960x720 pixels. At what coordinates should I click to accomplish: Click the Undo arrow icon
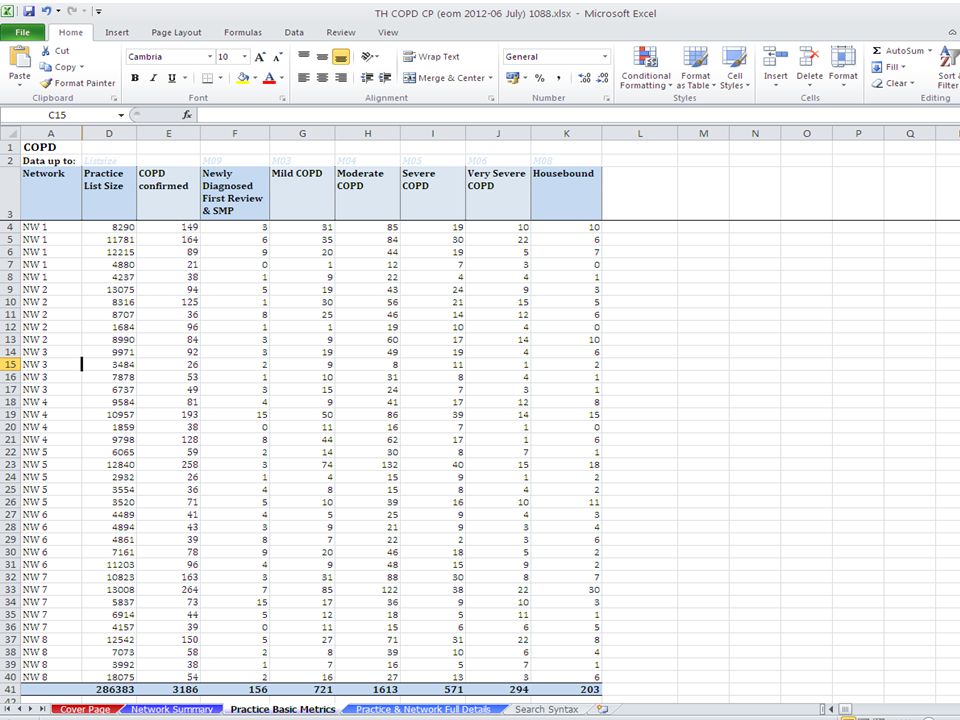pos(47,11)
